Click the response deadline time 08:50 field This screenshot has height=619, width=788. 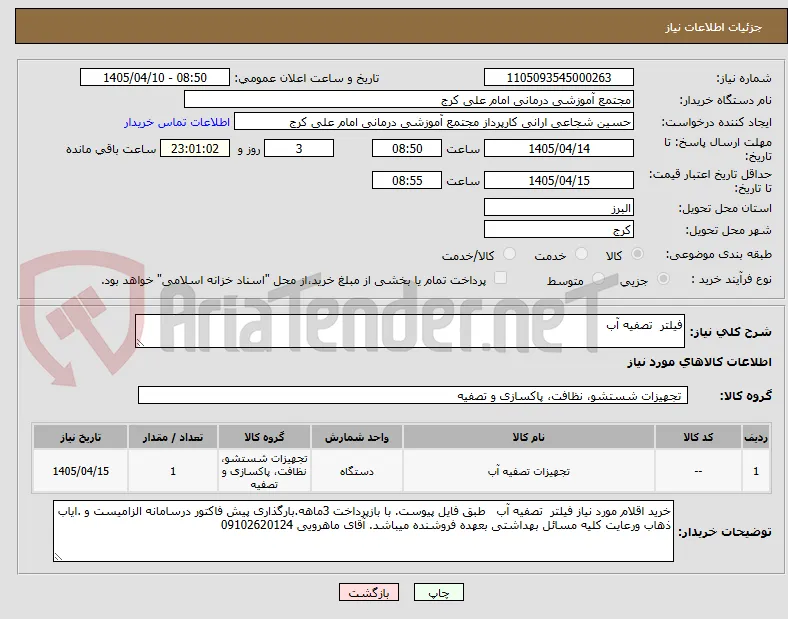[407, 148]
